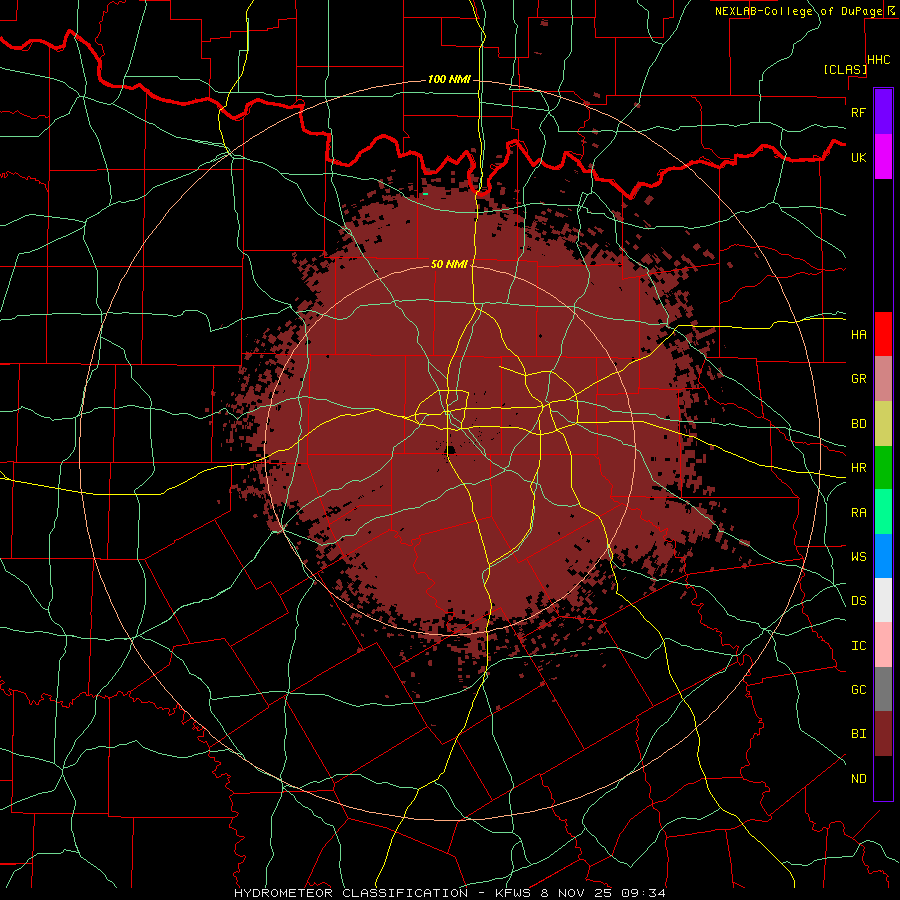Select the 'BD' legend label
The width and height of the screenshot is (900, 900).
point(858,424)
